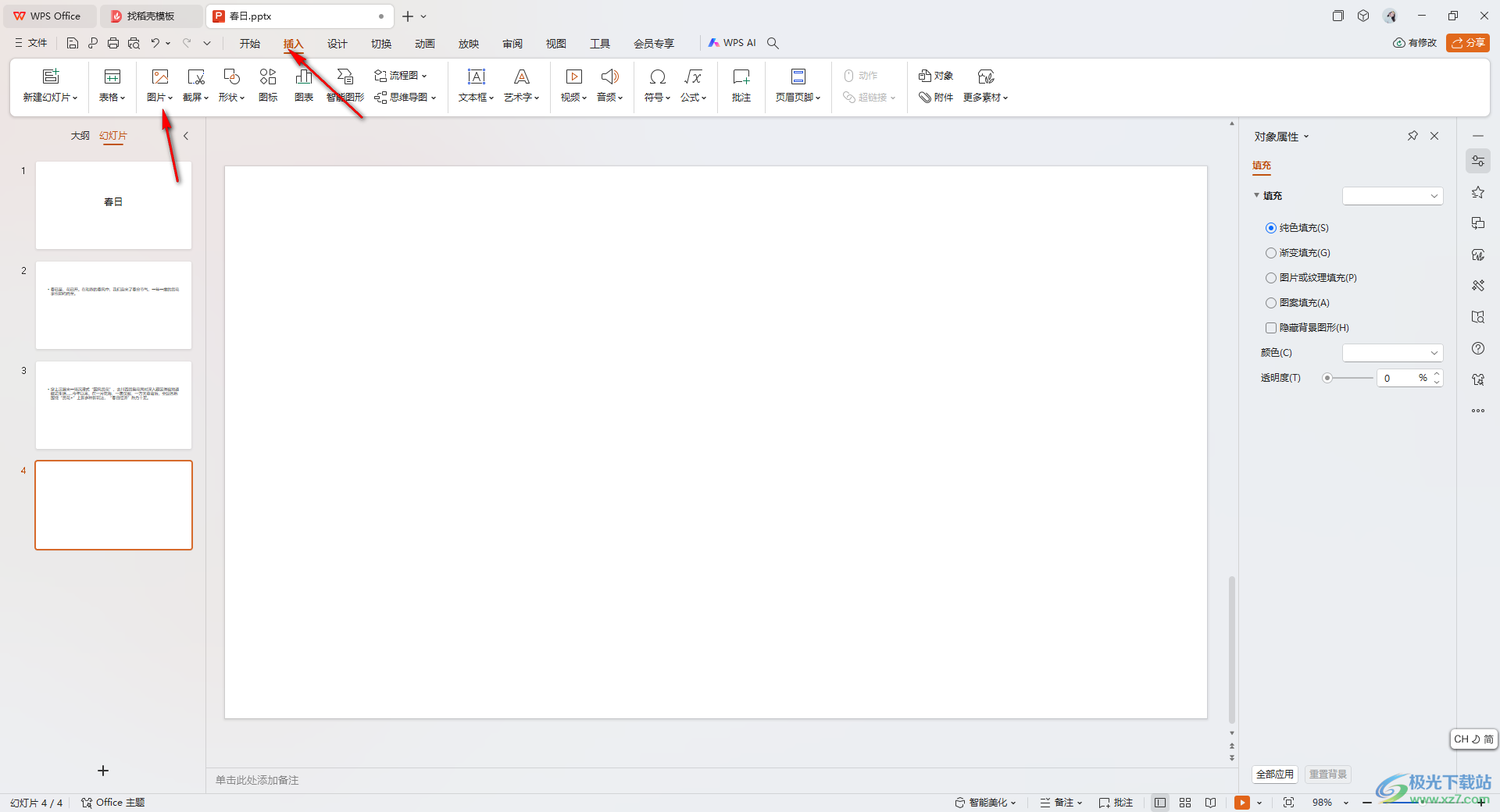1500x812 pixels.
Task: Click the Undo icon
Action: click(155, 43)
